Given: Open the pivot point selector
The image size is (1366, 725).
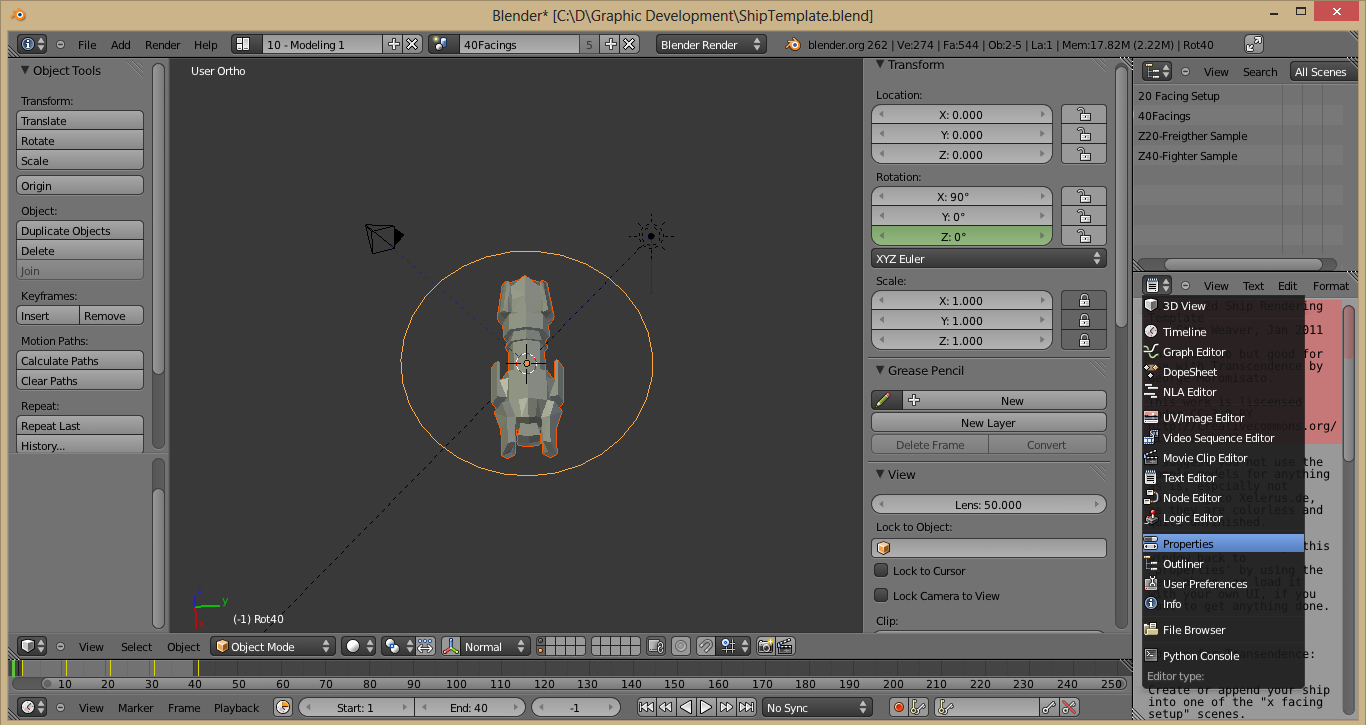Looking at the screenshot, I should 398,646.
